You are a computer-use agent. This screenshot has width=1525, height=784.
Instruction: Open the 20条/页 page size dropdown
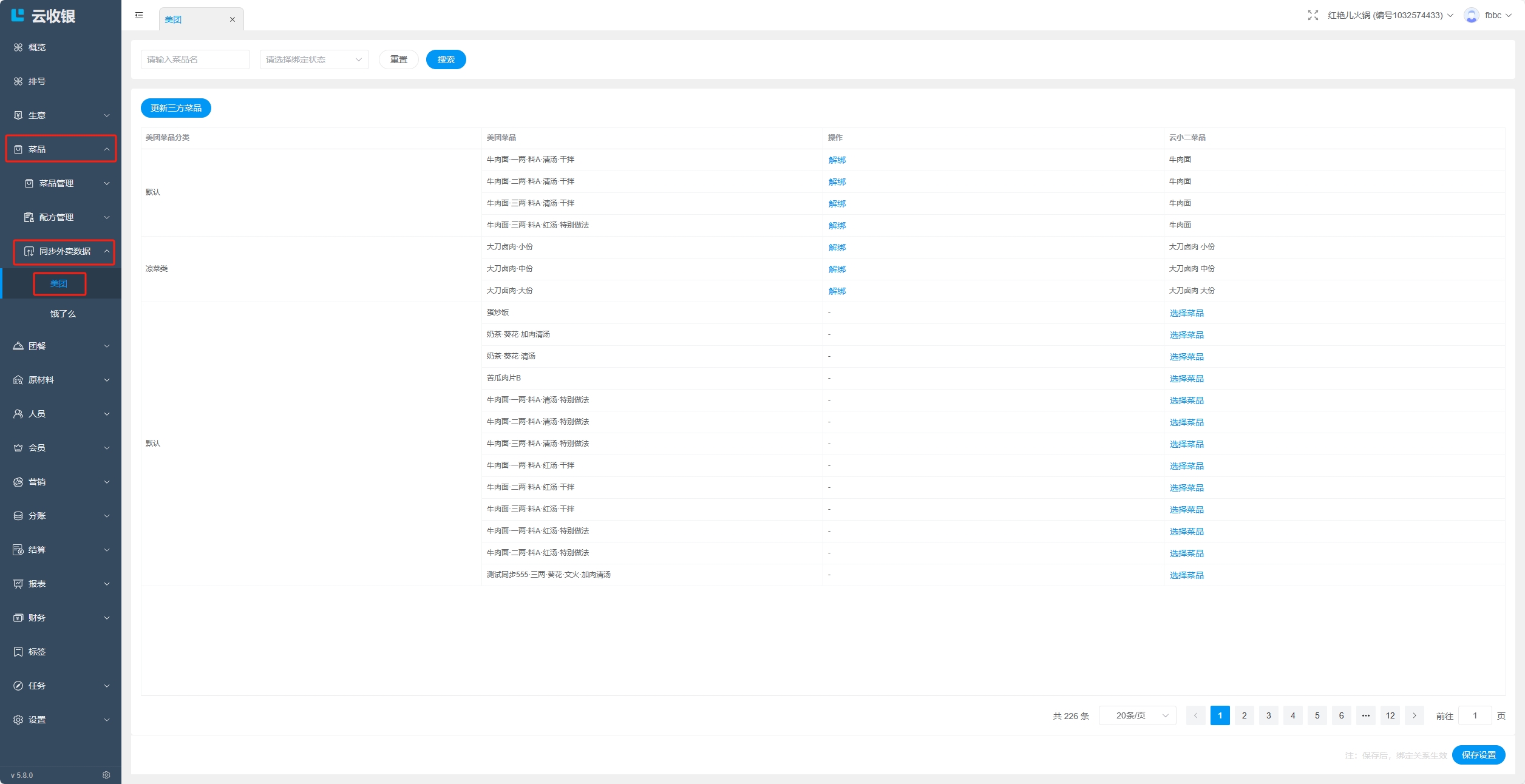coord(1137,715)
